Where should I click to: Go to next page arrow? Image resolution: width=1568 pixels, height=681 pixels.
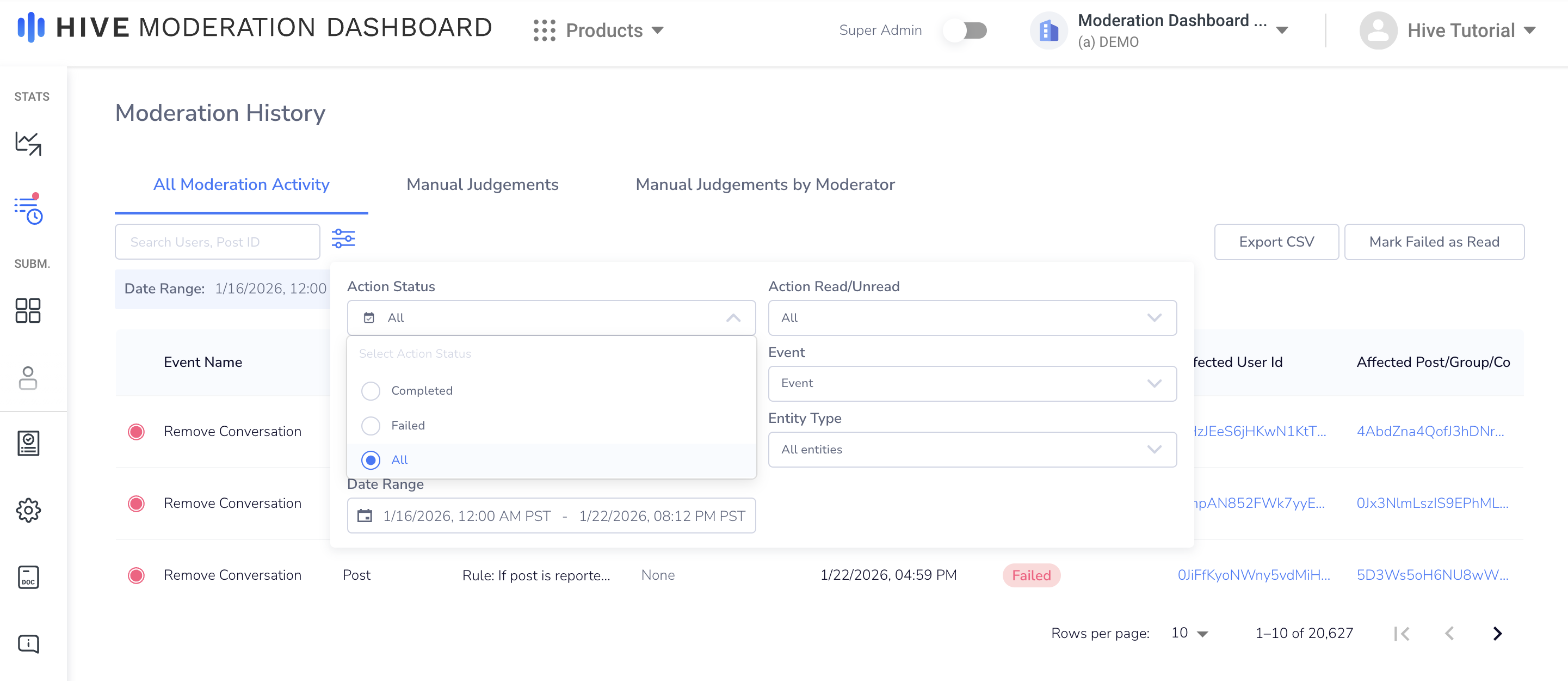[x=1497, y=634]
